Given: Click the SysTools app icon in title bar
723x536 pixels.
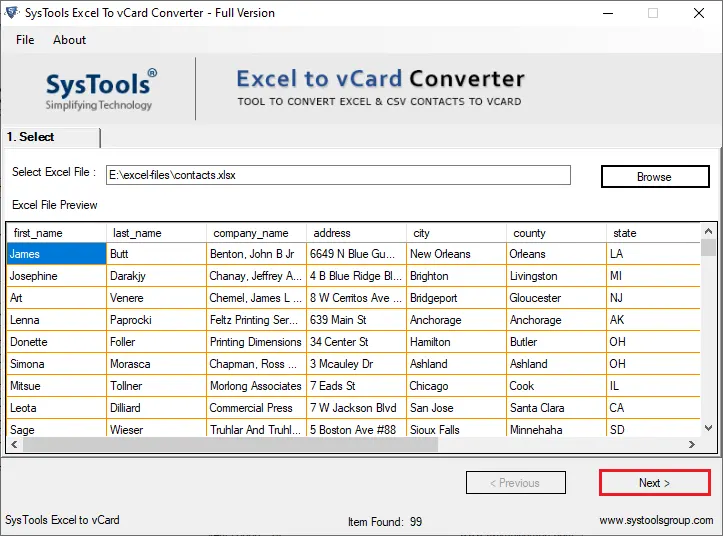Looking at the screenshot, I should pyautogui.click(x=12, y=12).
